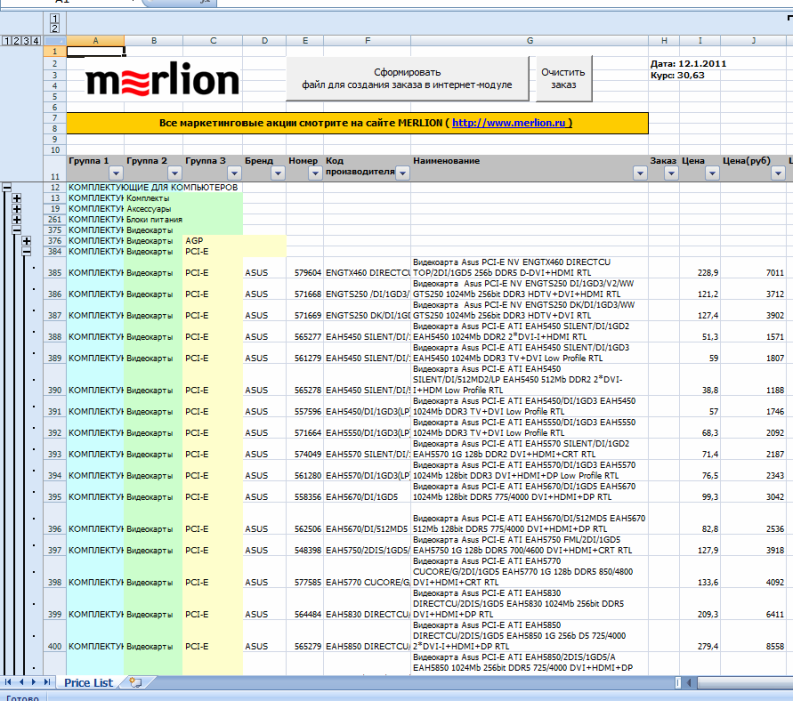Show row outline level 4
Viewport: 793px width, 701px height.
tap(36, 41)
